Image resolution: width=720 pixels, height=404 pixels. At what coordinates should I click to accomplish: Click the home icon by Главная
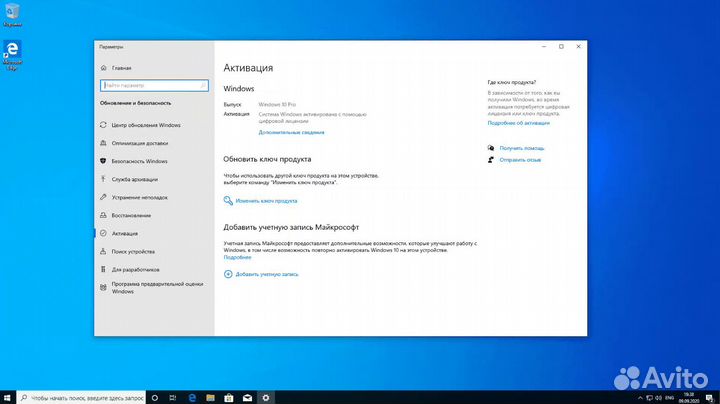[x=103, y=68]
